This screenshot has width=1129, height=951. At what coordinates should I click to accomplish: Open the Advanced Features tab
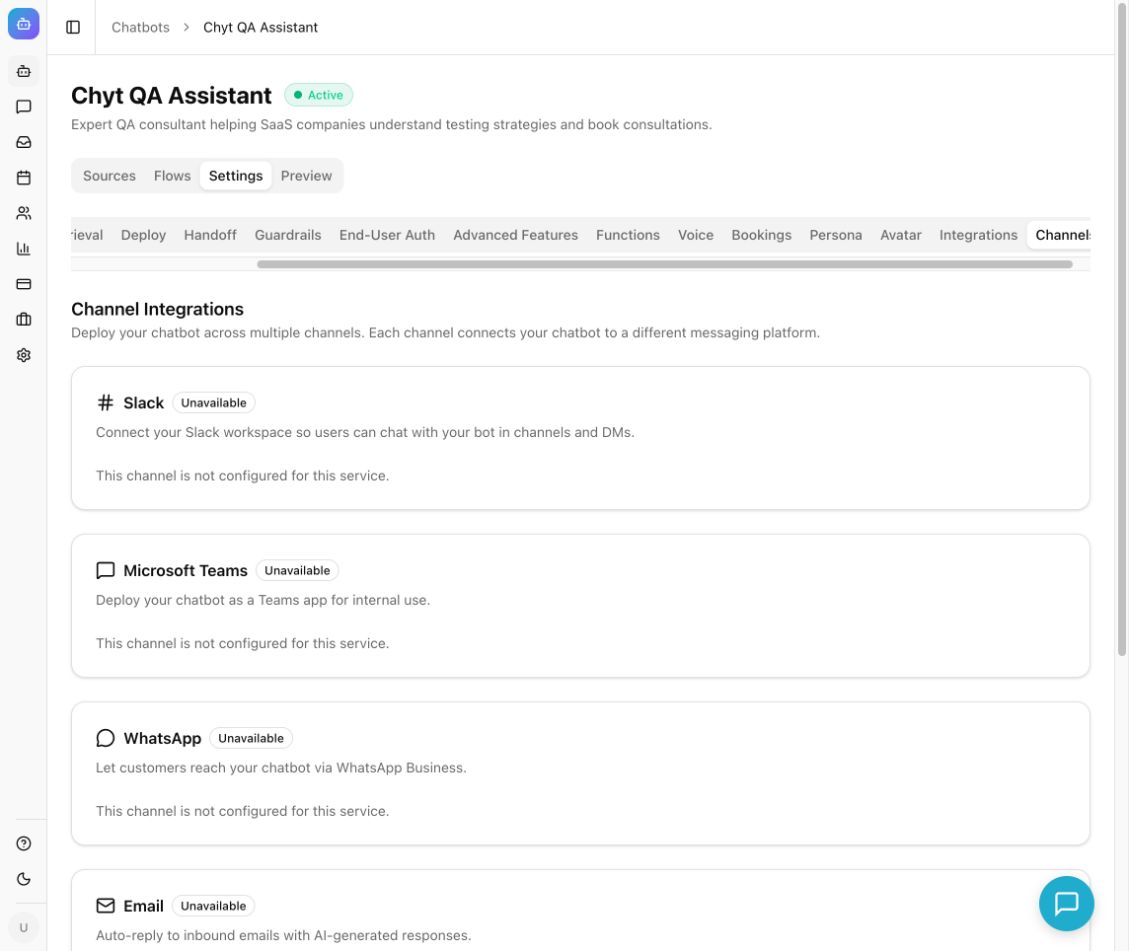[516, 235]
